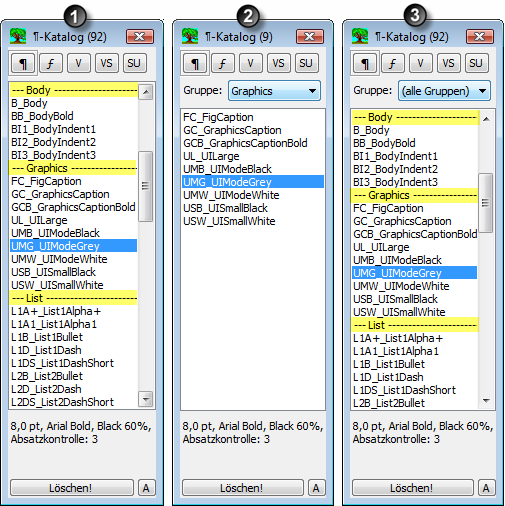
Task: Toggle VS mode in first window
Action: coord(107,63)
